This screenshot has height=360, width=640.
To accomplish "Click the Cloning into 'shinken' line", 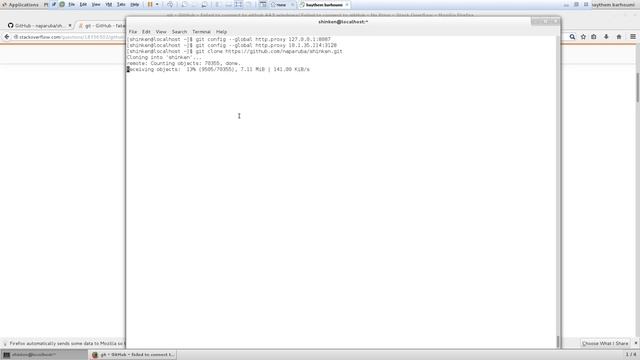I will 164,58.
